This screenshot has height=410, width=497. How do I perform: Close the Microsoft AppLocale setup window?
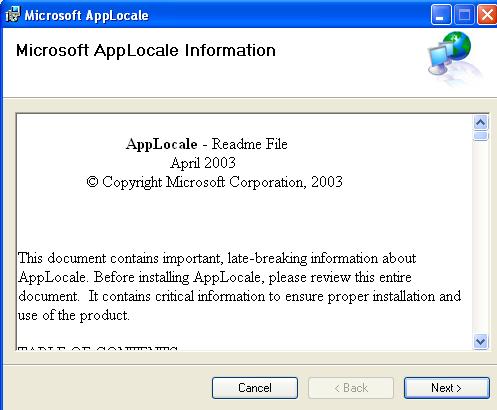tap(487, 15)
